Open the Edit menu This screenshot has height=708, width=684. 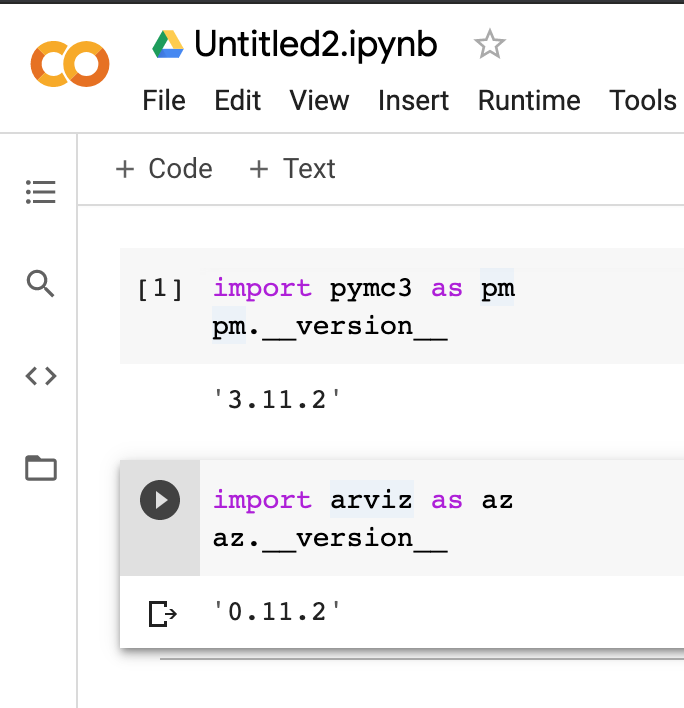pyautogui.click(x=237, y=100)
